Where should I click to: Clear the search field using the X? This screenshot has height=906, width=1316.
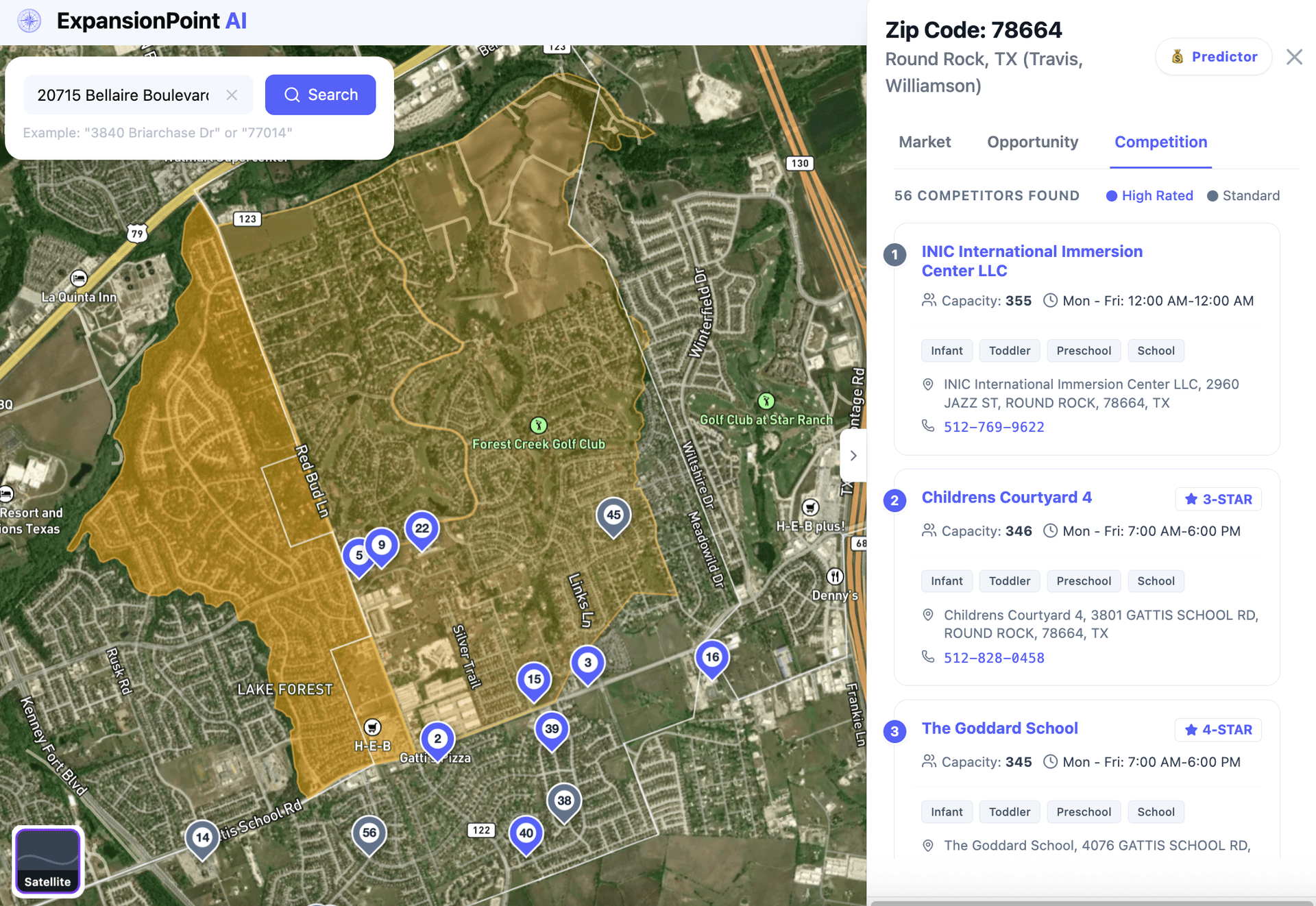coord(232,95)
